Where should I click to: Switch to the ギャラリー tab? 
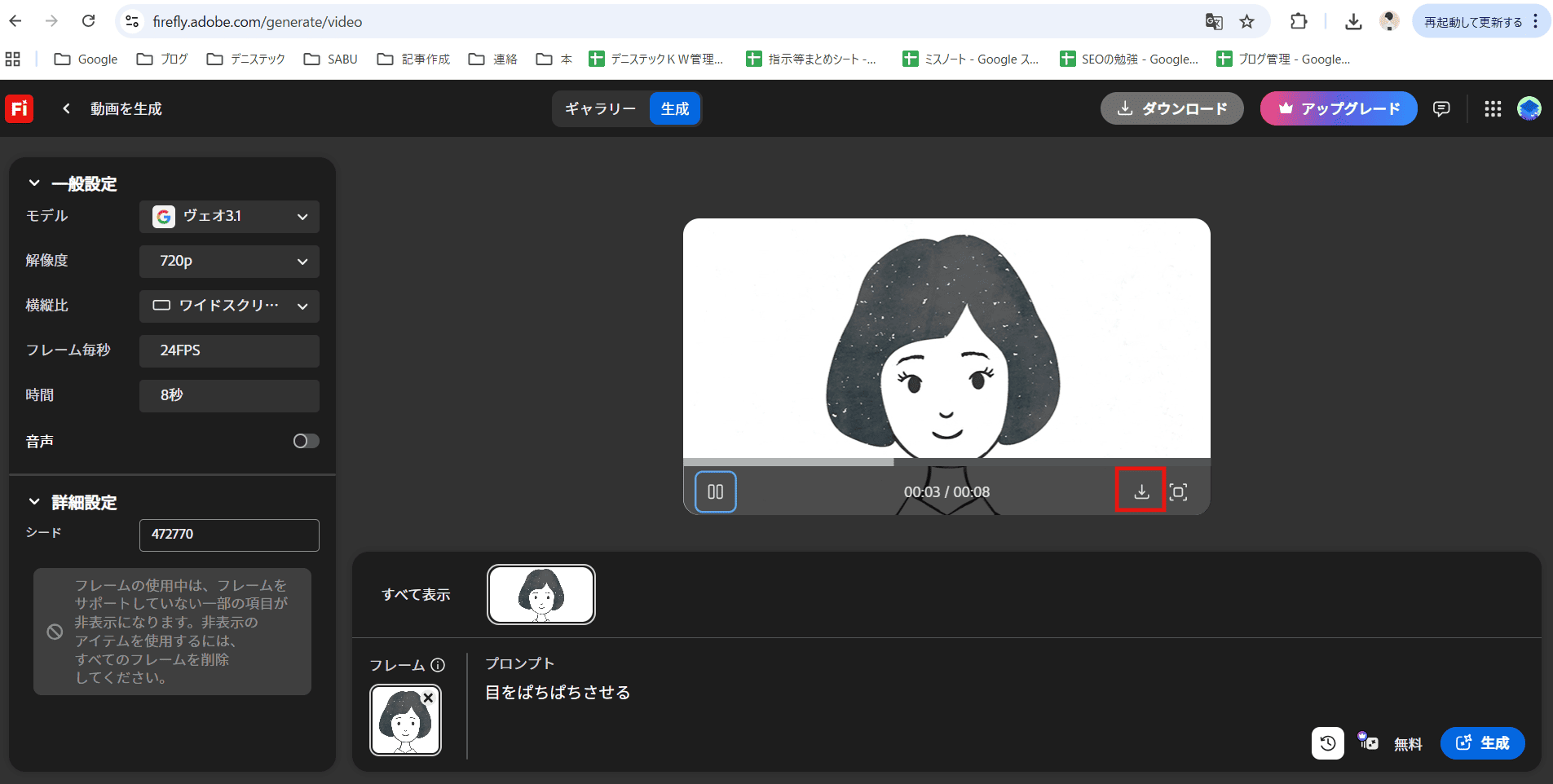point(599,108)
